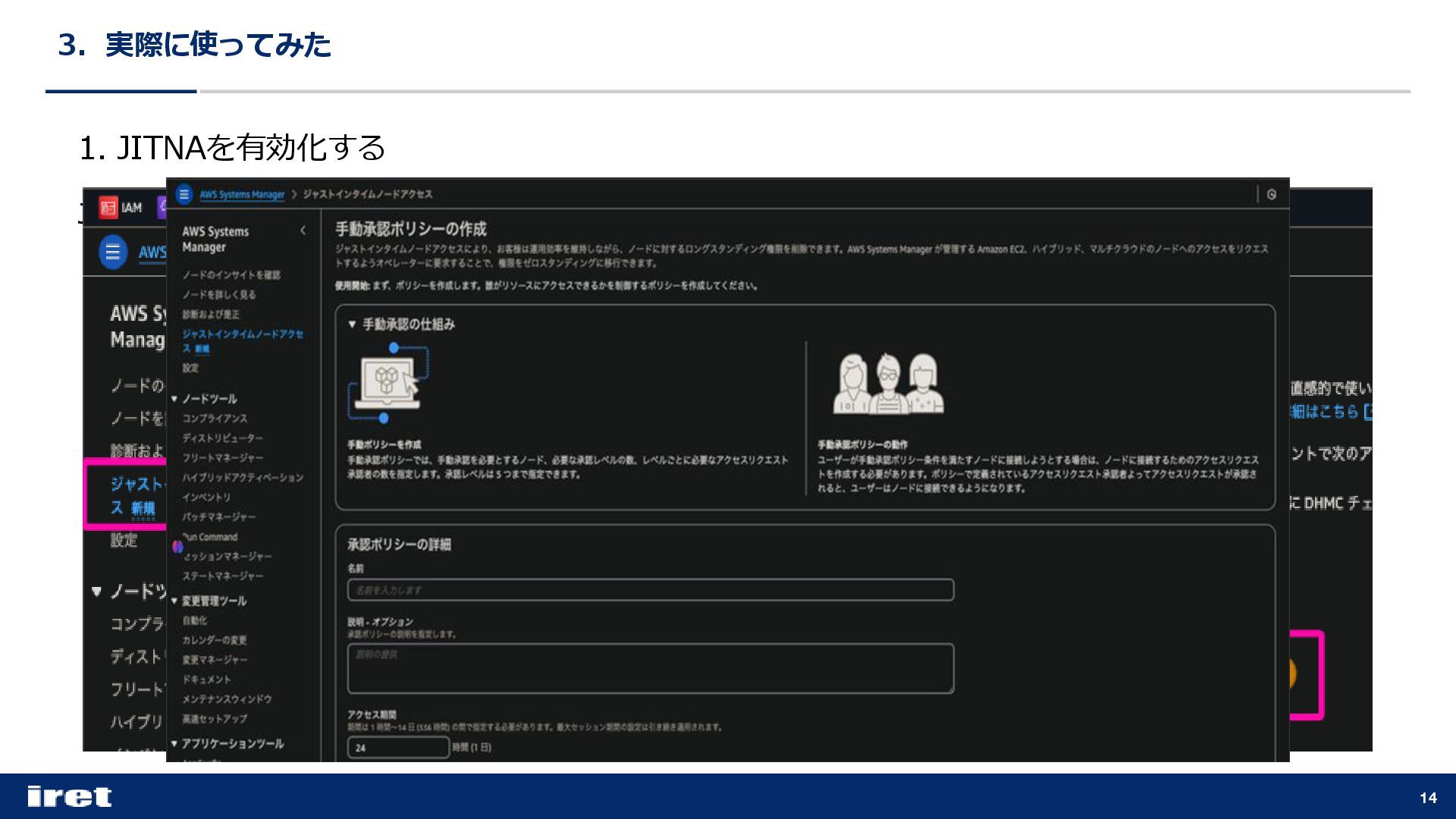1456x819 pixels.
Task: Follow the 細はこちら external link in the back window
Action: click(x=1331, y=412)
